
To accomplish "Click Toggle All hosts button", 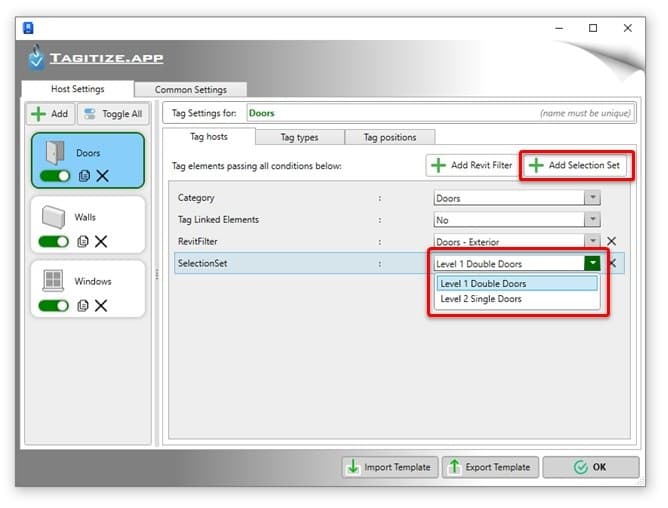I will [113, 114].
